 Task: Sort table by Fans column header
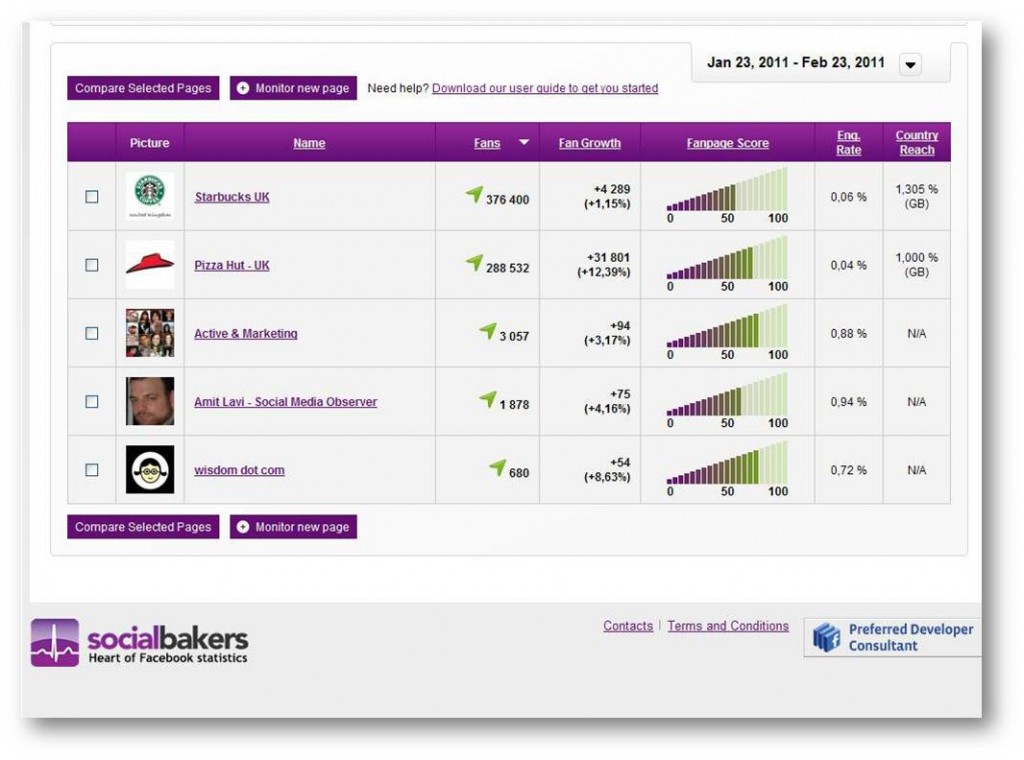click(487, 143)
